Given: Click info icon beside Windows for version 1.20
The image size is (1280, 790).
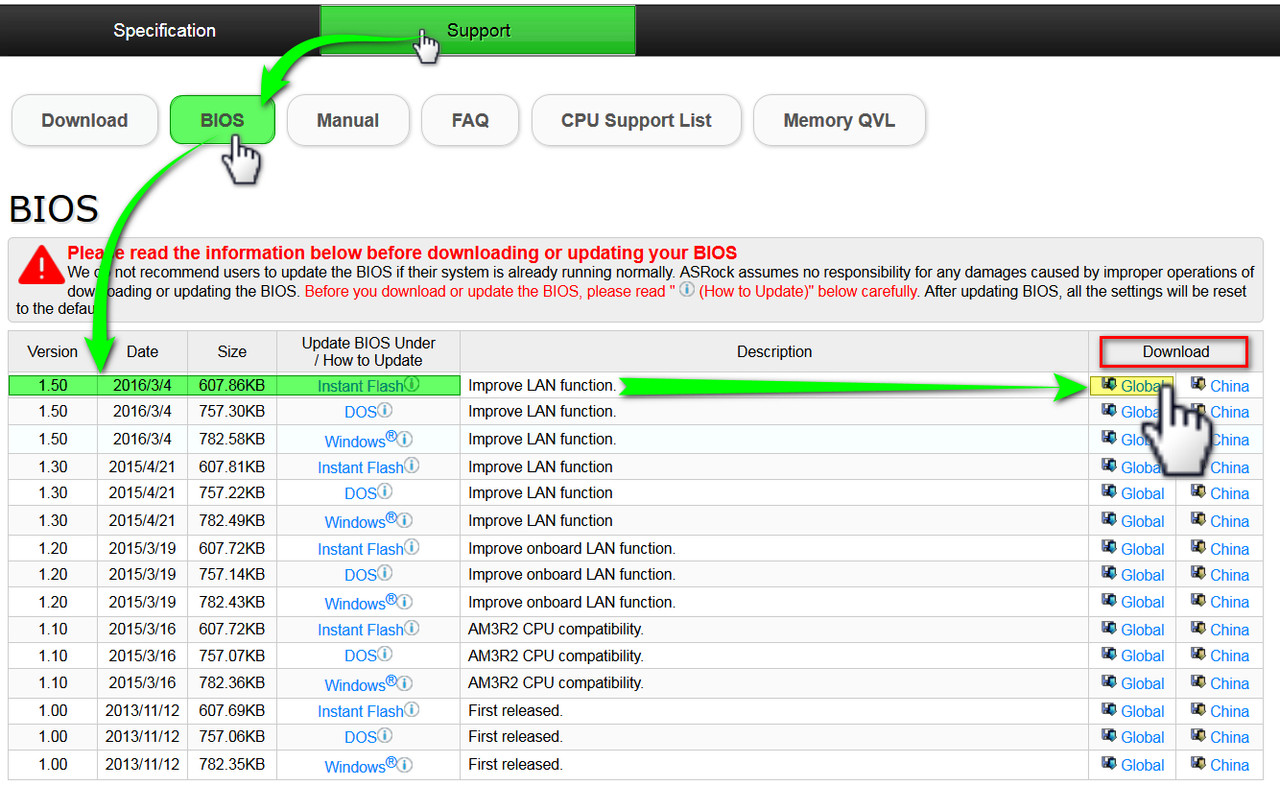Looking at the screenshot, I should coord(405,602).
